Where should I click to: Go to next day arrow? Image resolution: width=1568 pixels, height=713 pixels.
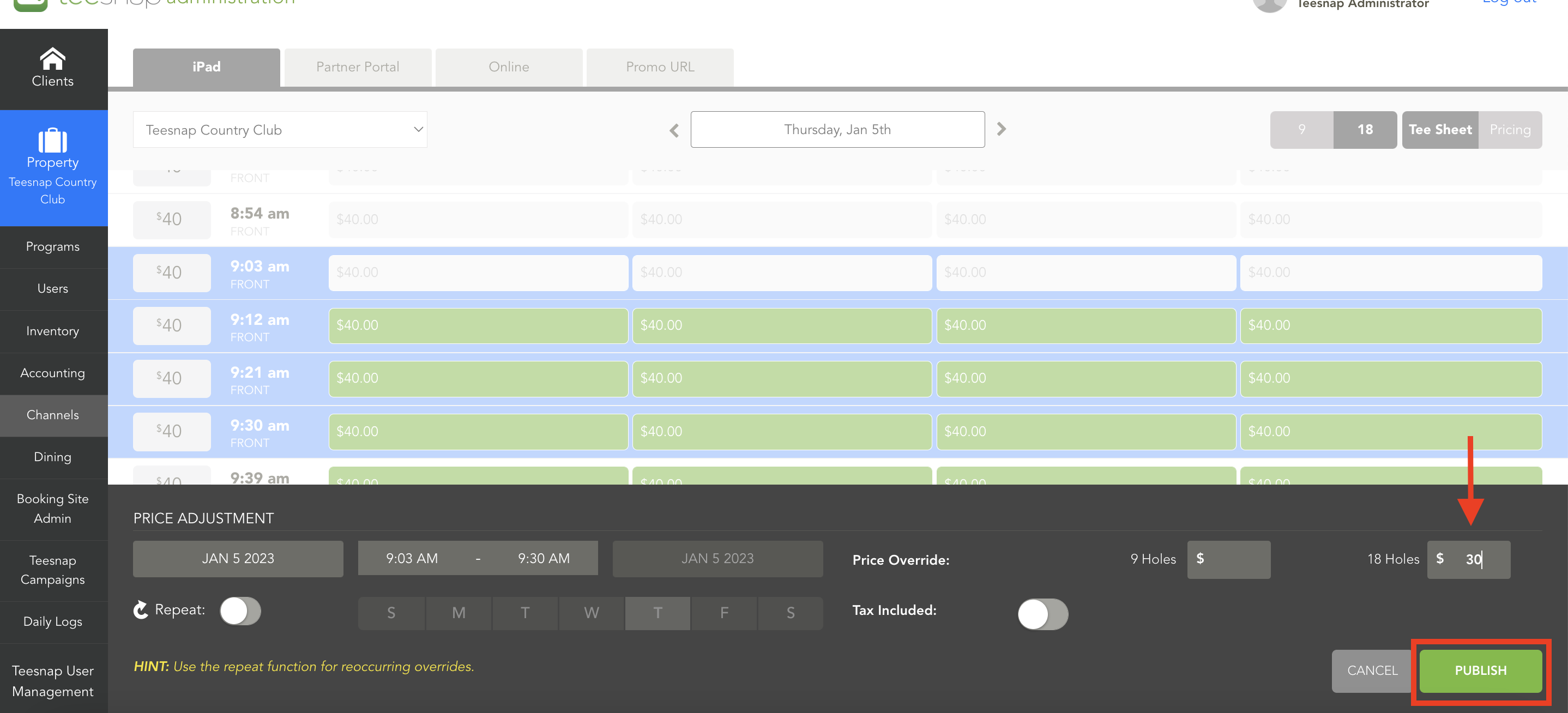[1002, 129]
